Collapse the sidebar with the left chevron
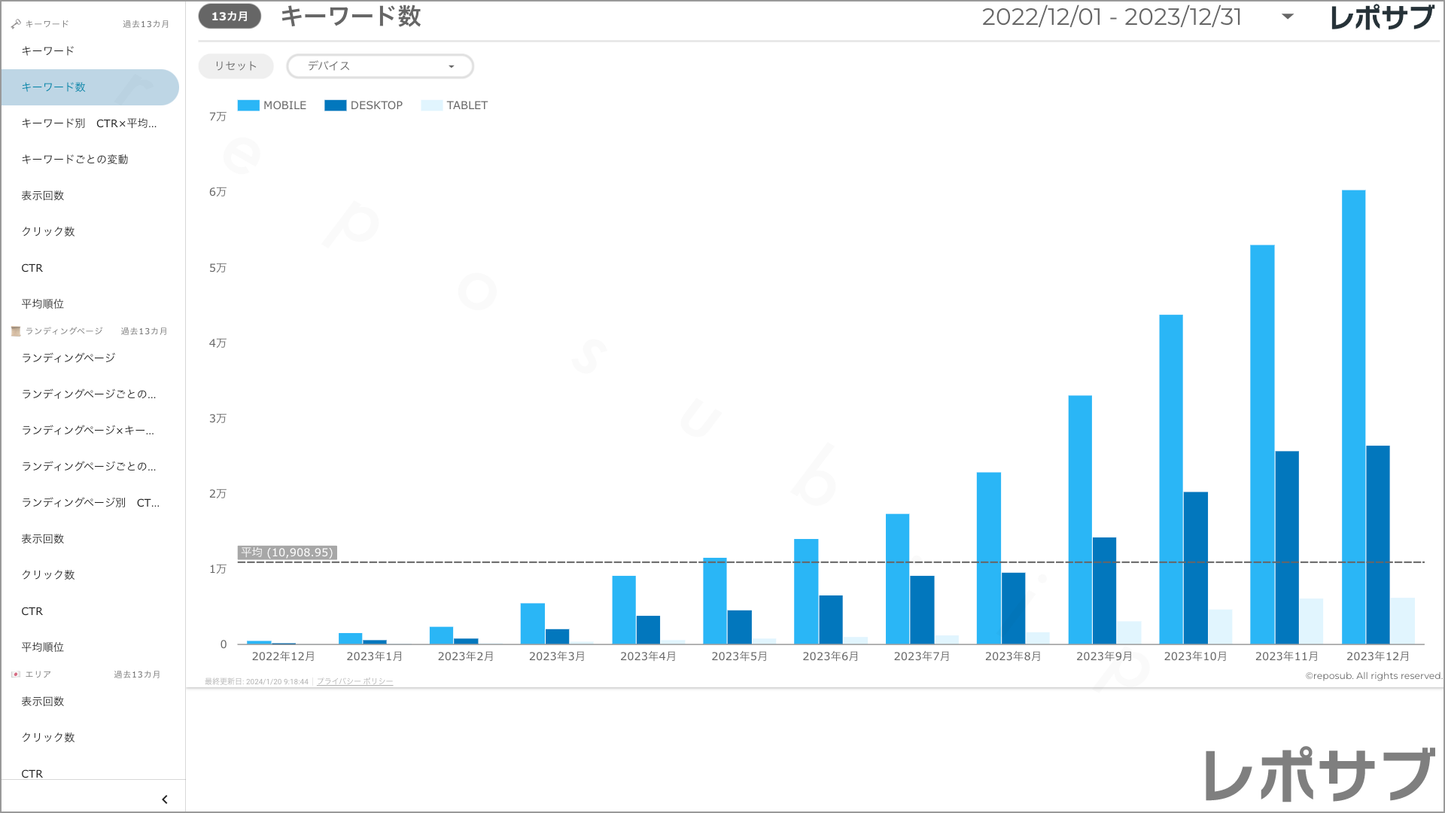The width and height of the screenshot is (1445, 813). coord(165,799)
